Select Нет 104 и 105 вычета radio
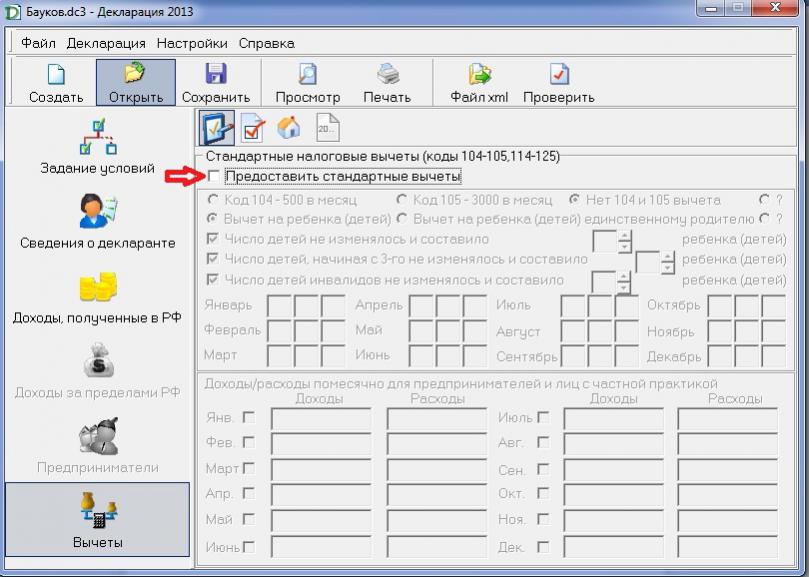The image size is (809, 577). pyautogui.click(x=574, y=199)
